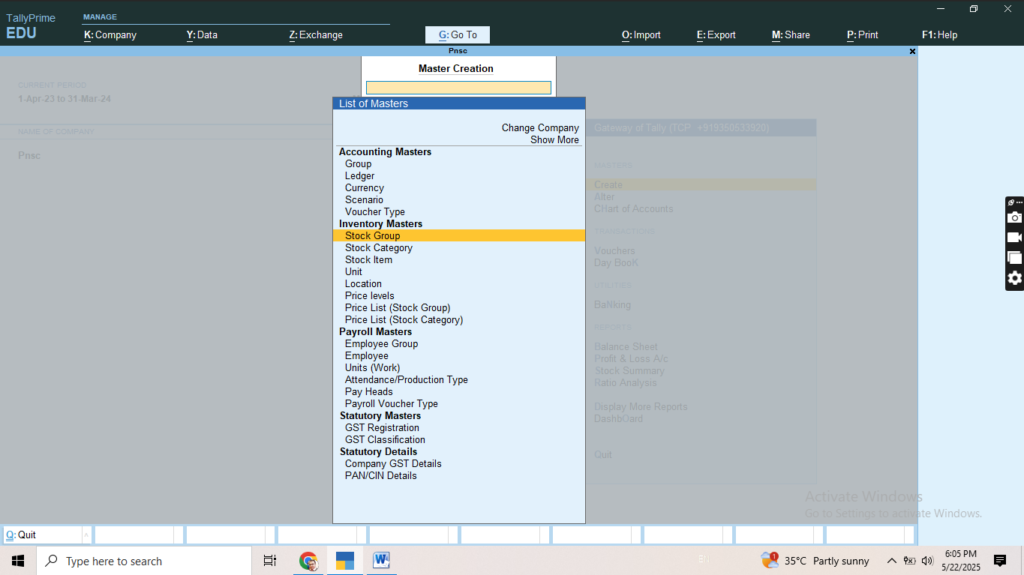Select Currency master
Image resolution: width=1024 pixels, height=575 pixels.
pyautogui.click(x=364, y=188)
